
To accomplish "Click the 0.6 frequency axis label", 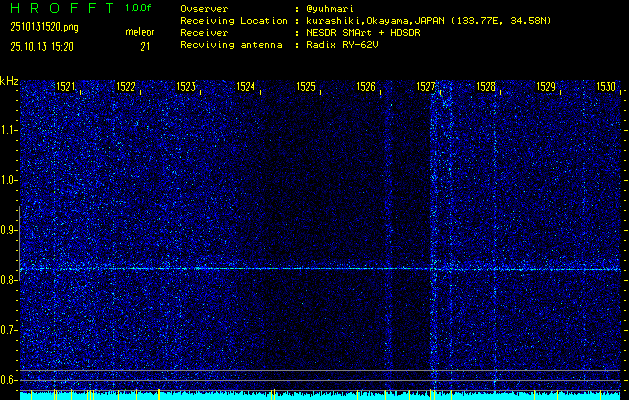I will pos(8,380).
